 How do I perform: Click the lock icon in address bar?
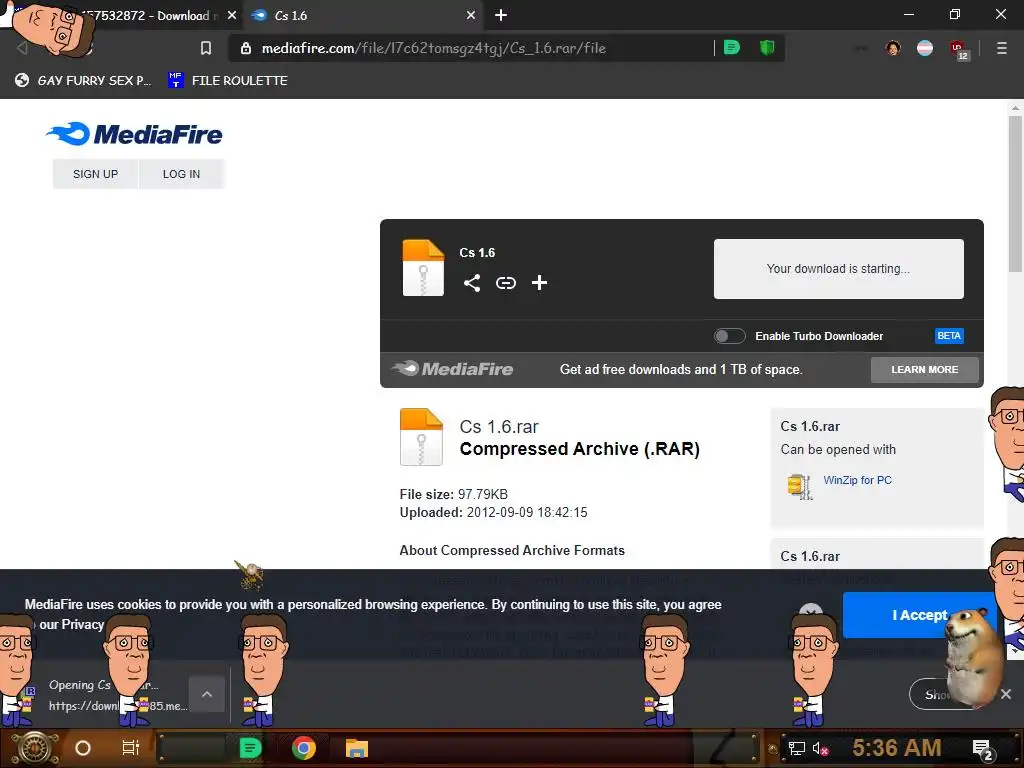246,48
